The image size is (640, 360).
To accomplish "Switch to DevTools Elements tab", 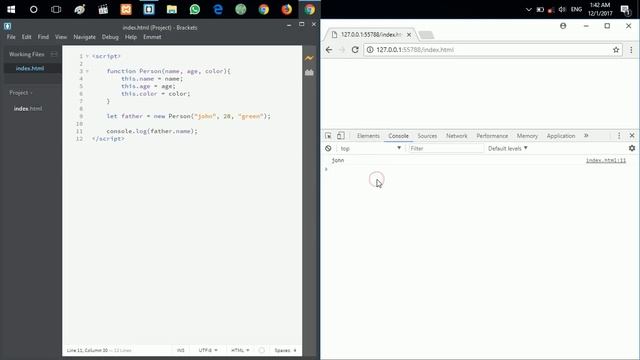I will pyautogui.click(x=368, y=136).
